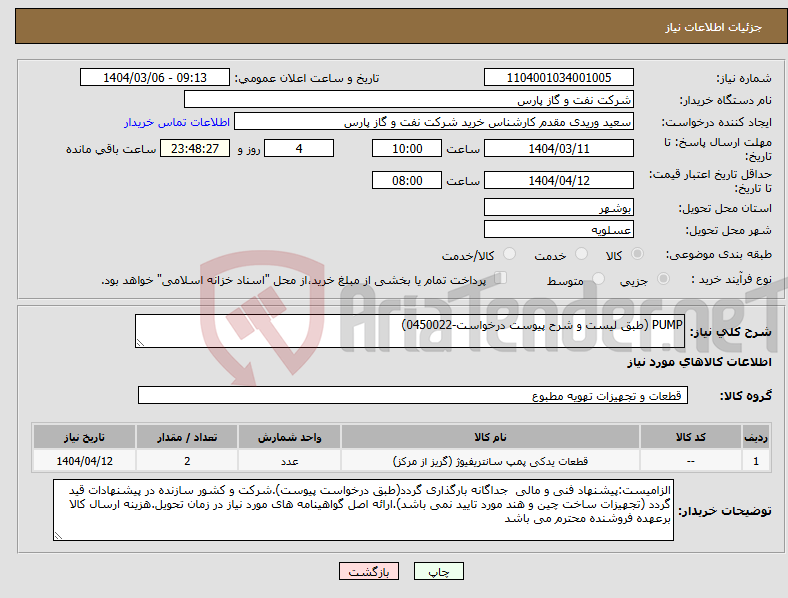Image resolution: width=788 pixels, height=598 pixels.
Task: Click the need number field 1104001034001005
Action: pyautogui.click(x=559, y=78)
